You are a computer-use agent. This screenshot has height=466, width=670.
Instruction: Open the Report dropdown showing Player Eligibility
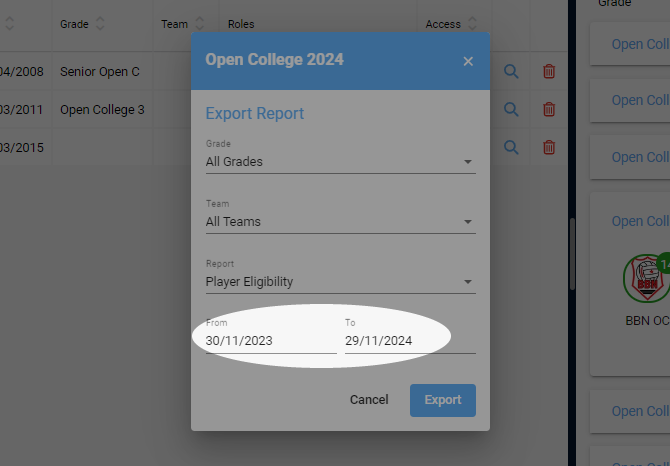click(341, 282)
